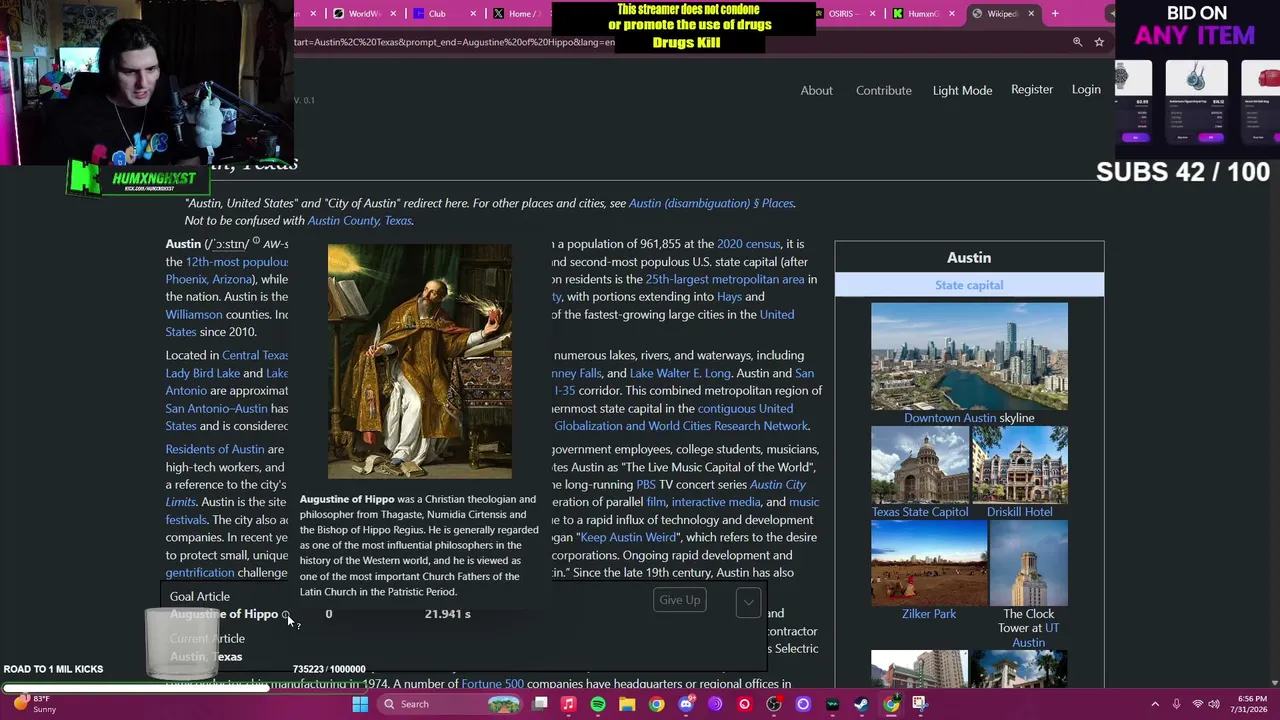Viewport: 1280px width, 720px height.
Task: Open the About page link
Action: [816, 90]
